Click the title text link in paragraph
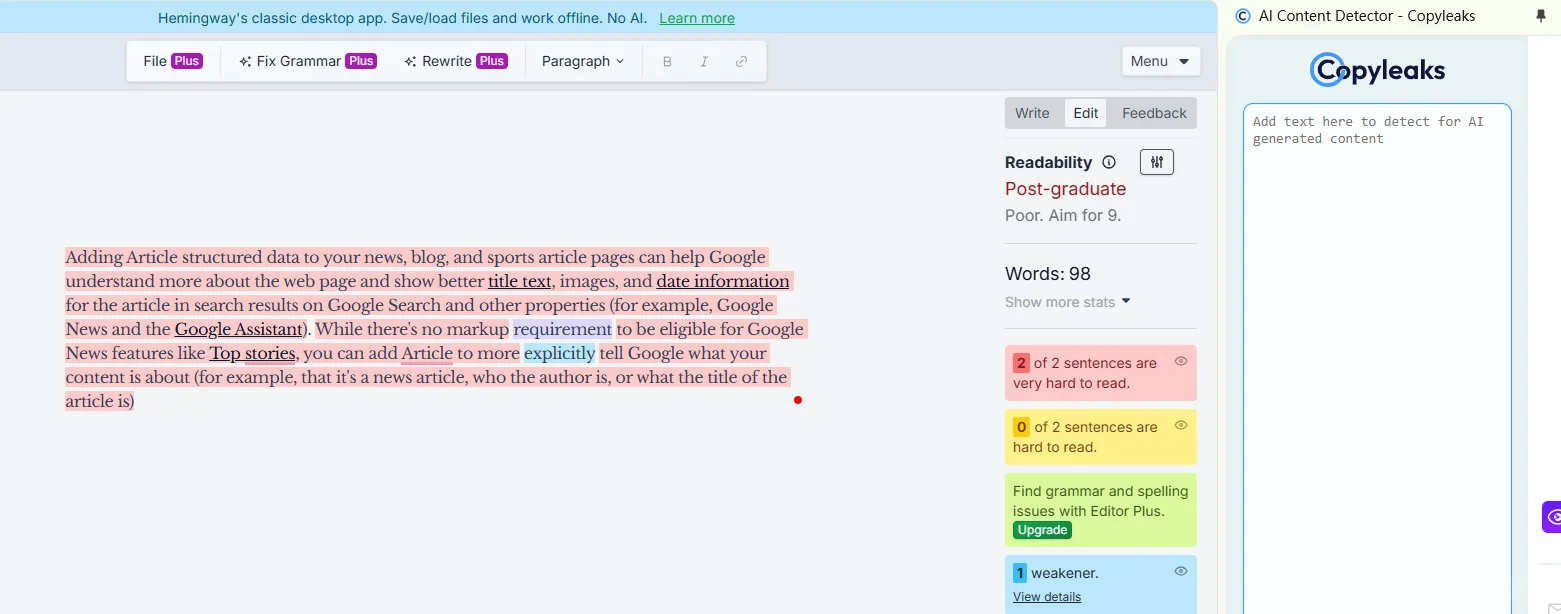Screen dimensions: 1561x614 click(x=520, y=281)
